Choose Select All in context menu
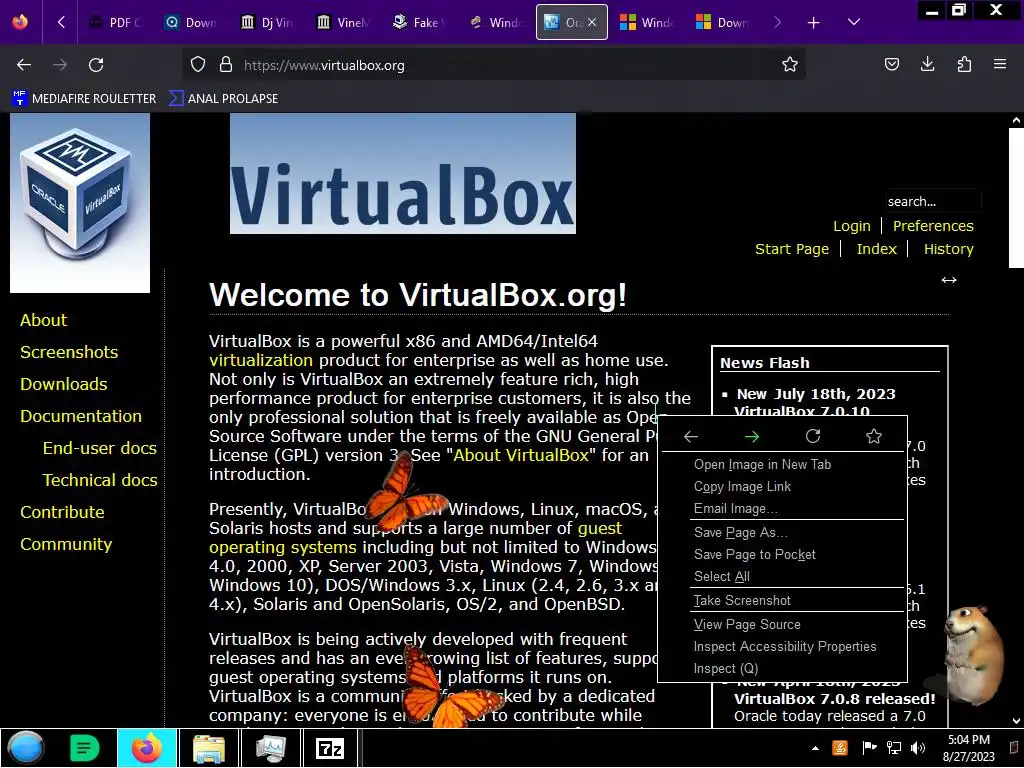This screenshot has height=768, width=1024. 782,576
